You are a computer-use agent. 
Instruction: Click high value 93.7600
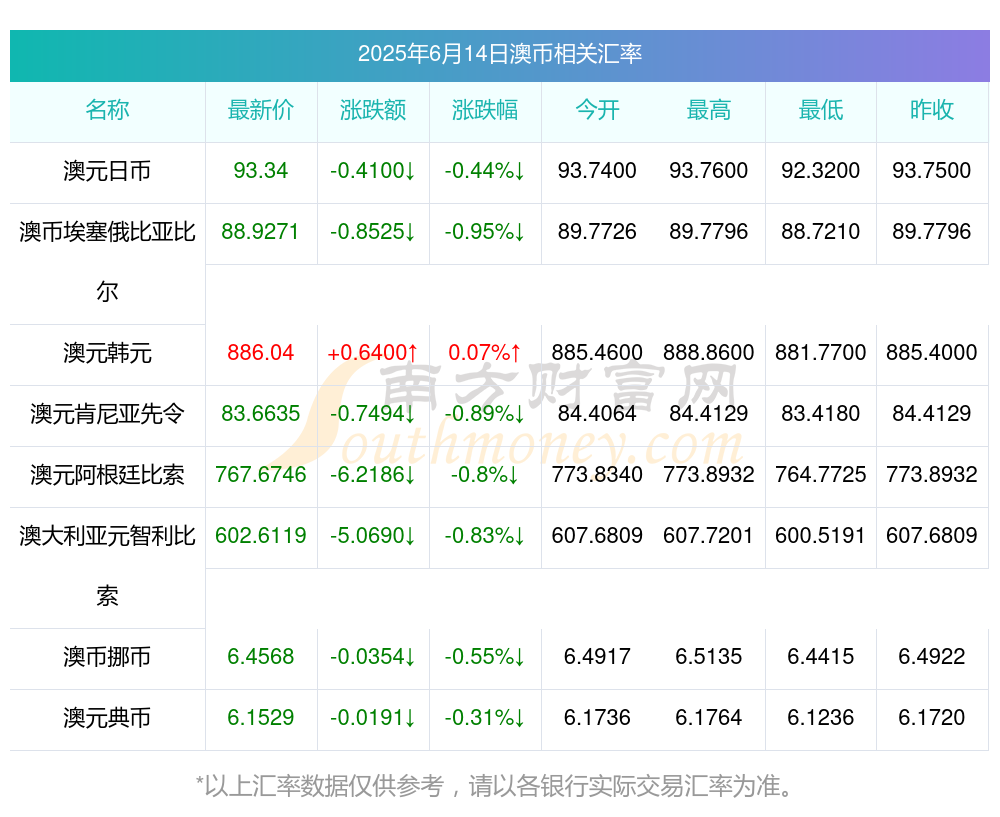coord(709,170)
